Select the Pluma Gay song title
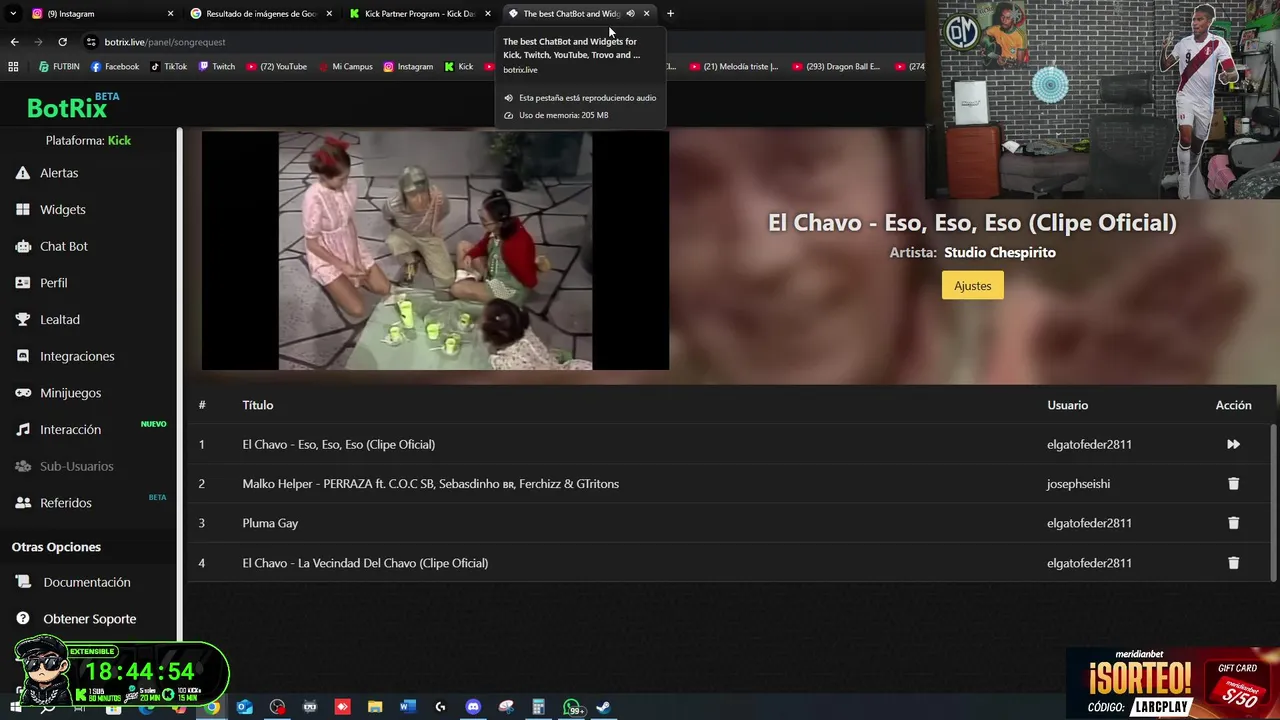The image size is (1280, 720). pyautogui.click(x=270, y=523)
